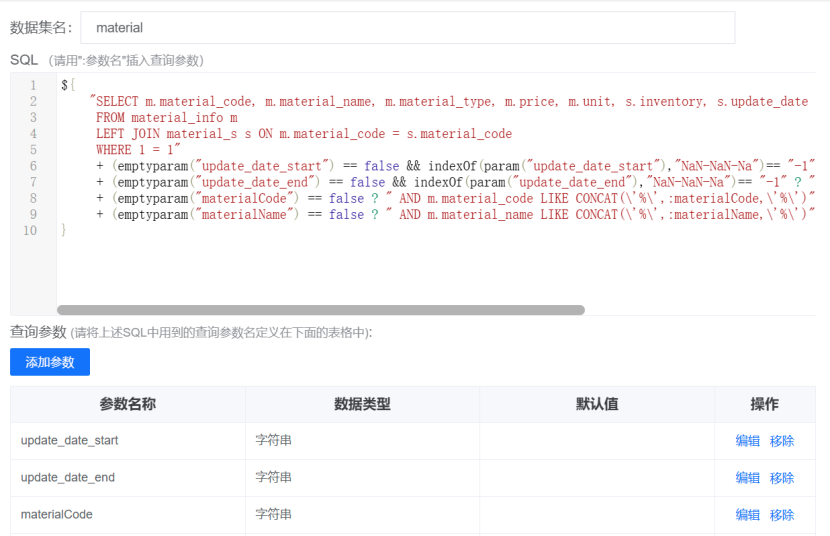Screen dimensions: 830x536
Task: Click line number 1 in gutter
Action: coord(33,85)
